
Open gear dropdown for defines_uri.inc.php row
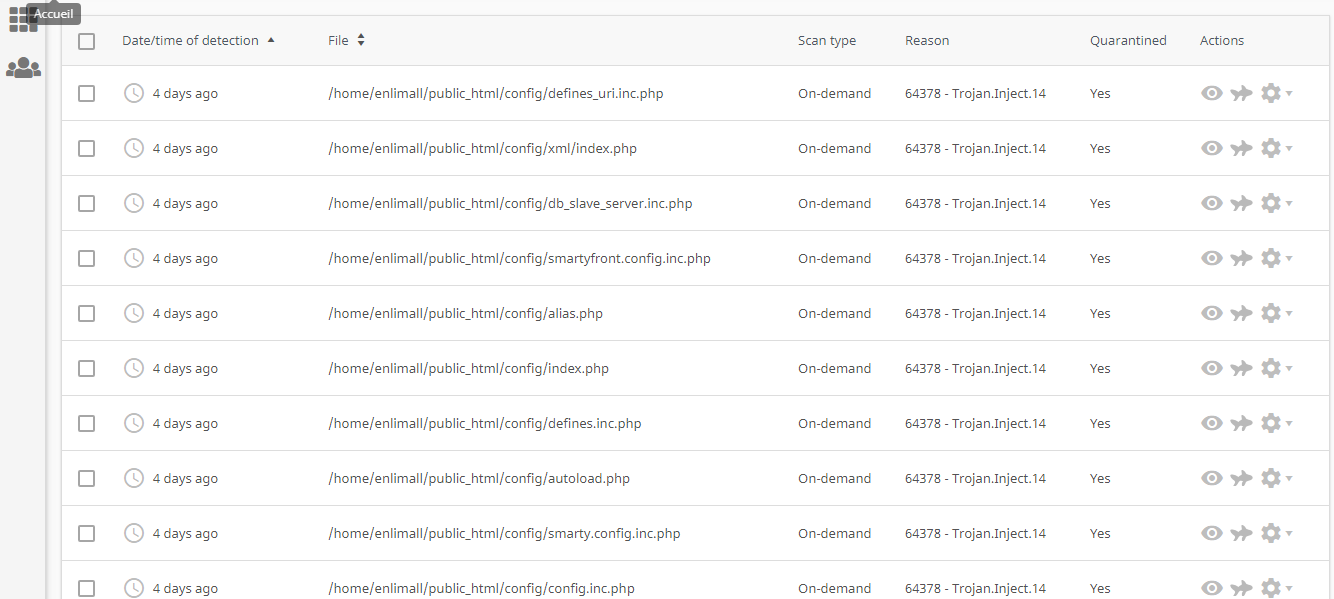point(1276,93)
